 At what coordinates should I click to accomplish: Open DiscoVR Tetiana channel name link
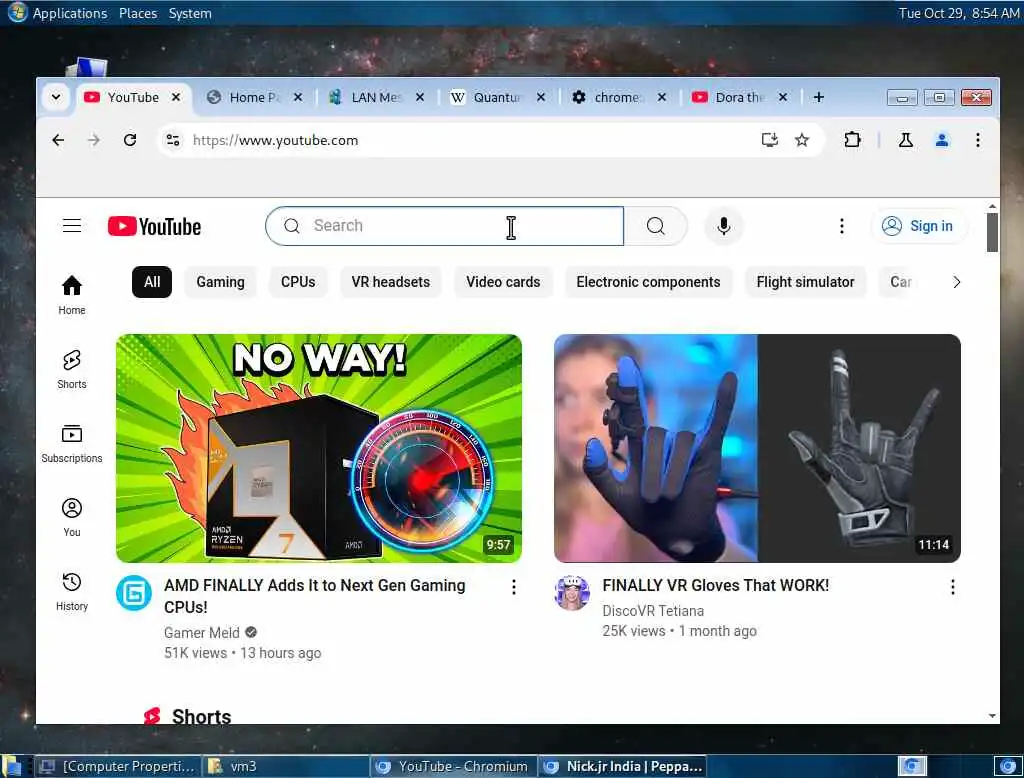pos(653,611)
